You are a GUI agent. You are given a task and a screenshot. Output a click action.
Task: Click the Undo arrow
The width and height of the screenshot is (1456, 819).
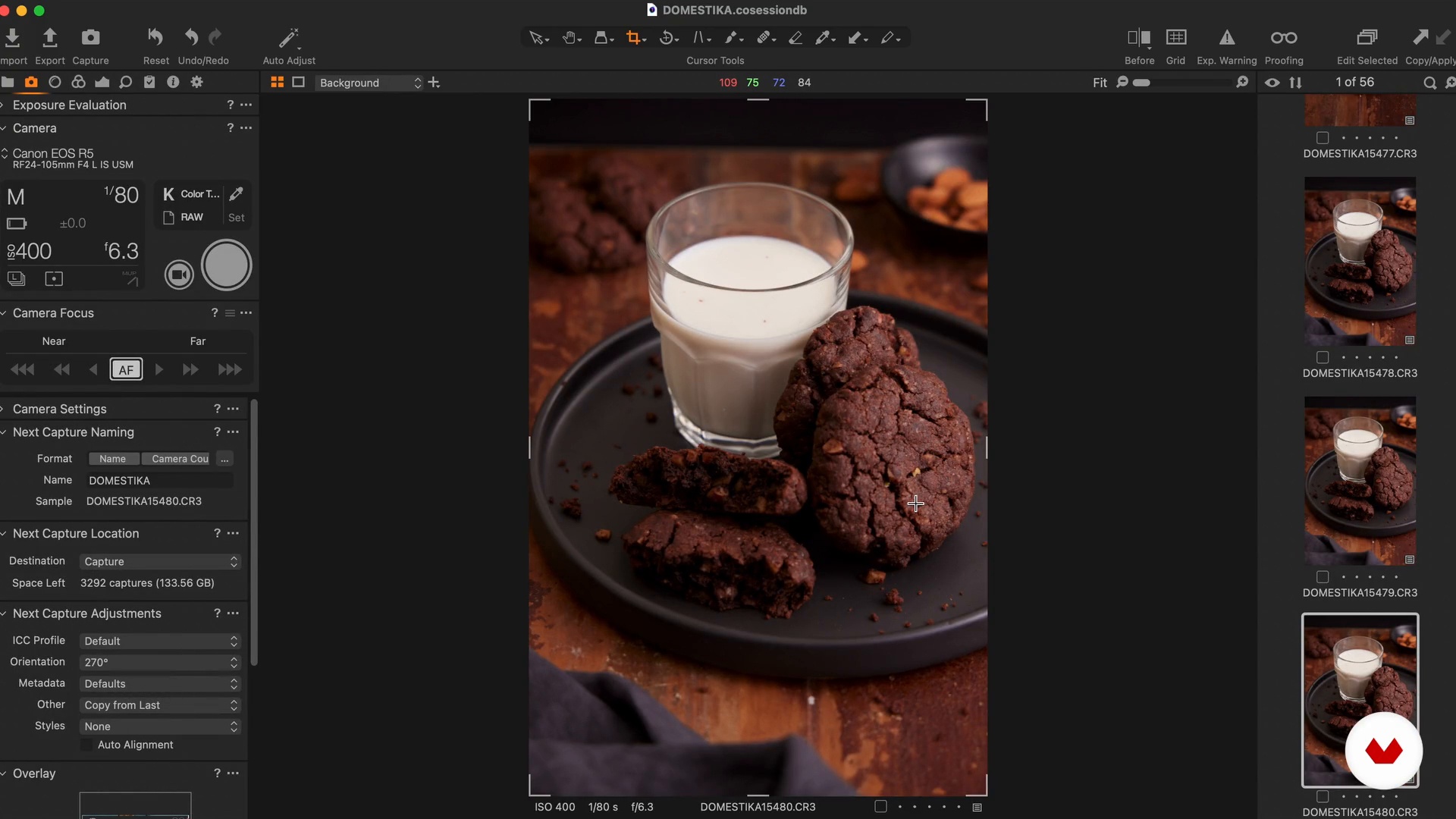point(191,37)
